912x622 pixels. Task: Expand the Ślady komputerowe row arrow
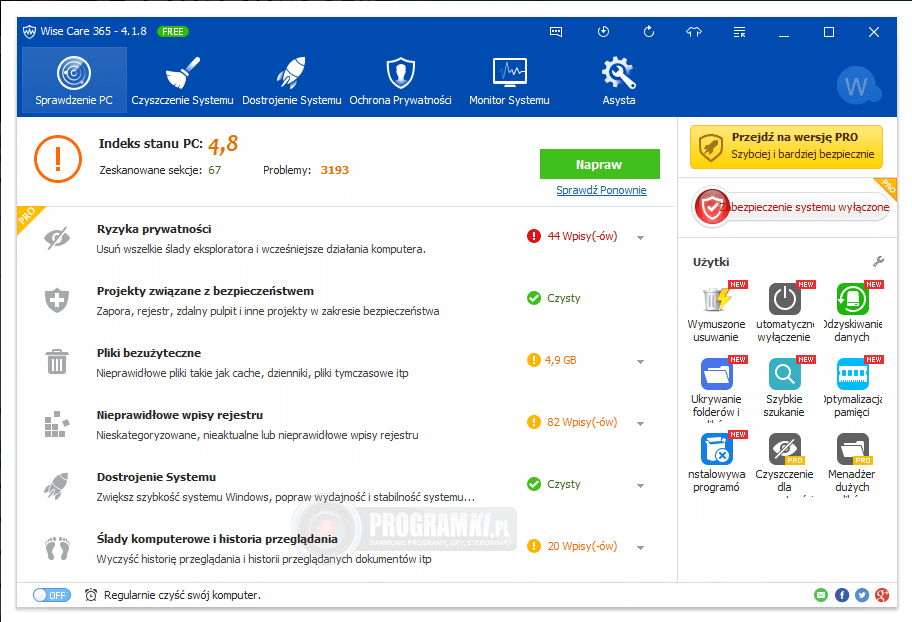point(640,548)
